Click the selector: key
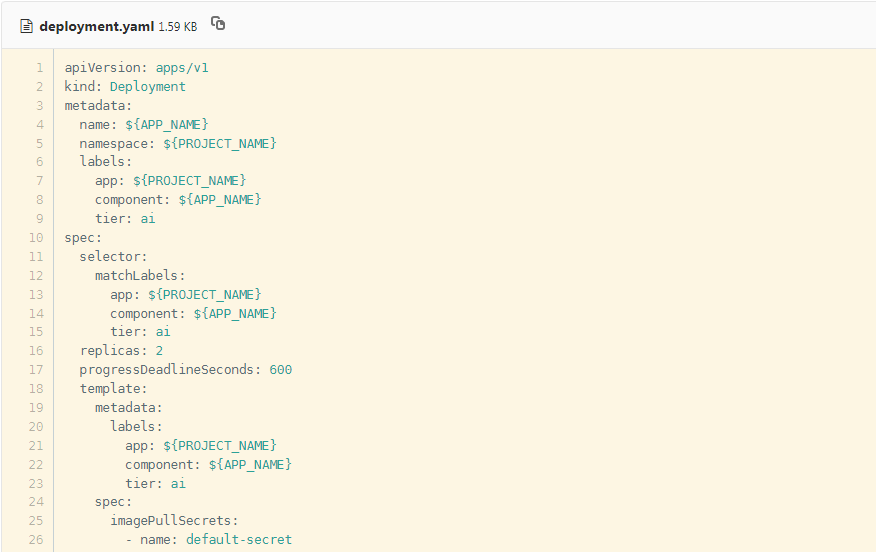 coord(113,256)
